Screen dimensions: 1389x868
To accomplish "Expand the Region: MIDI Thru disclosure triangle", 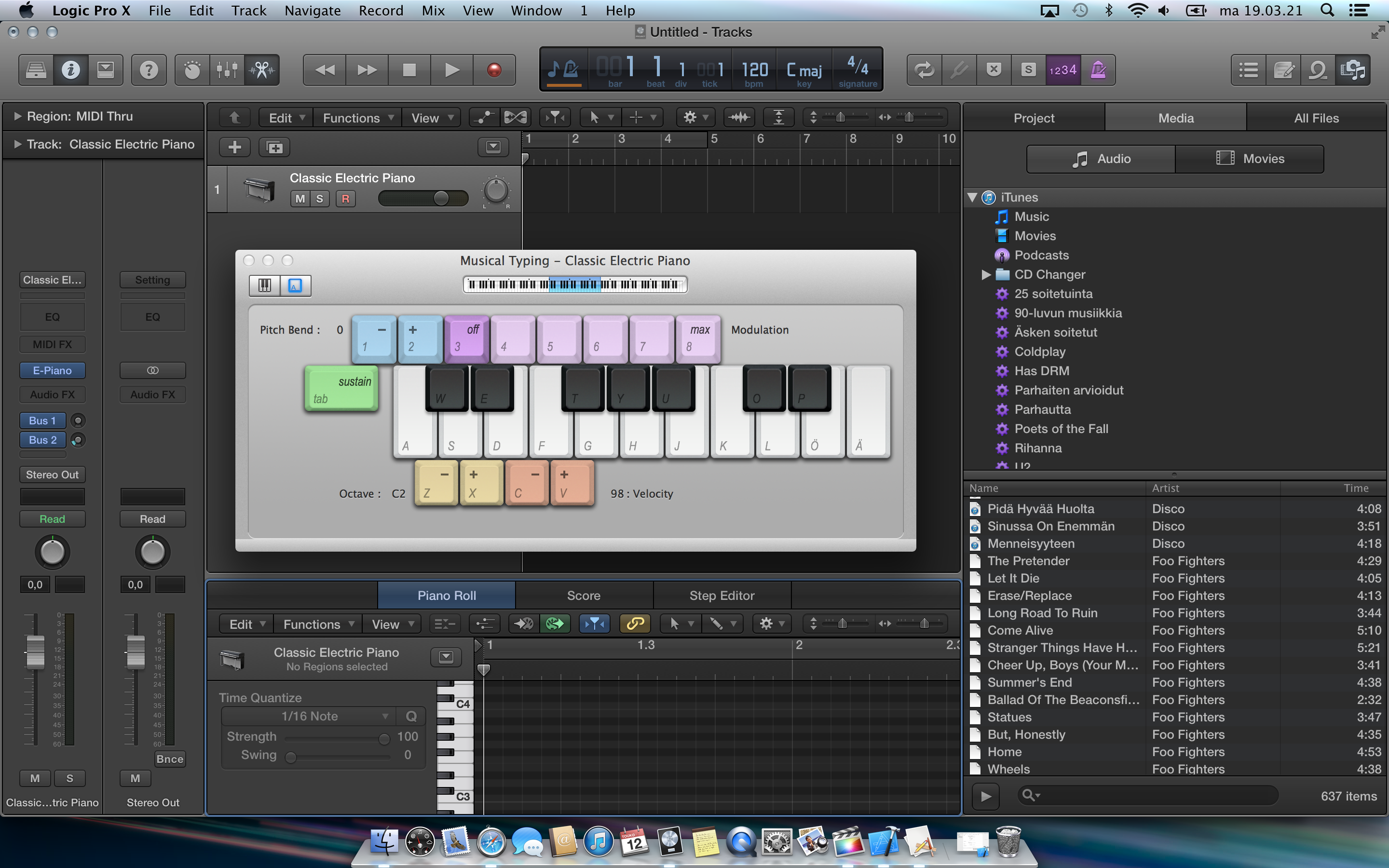I will 17,116.
